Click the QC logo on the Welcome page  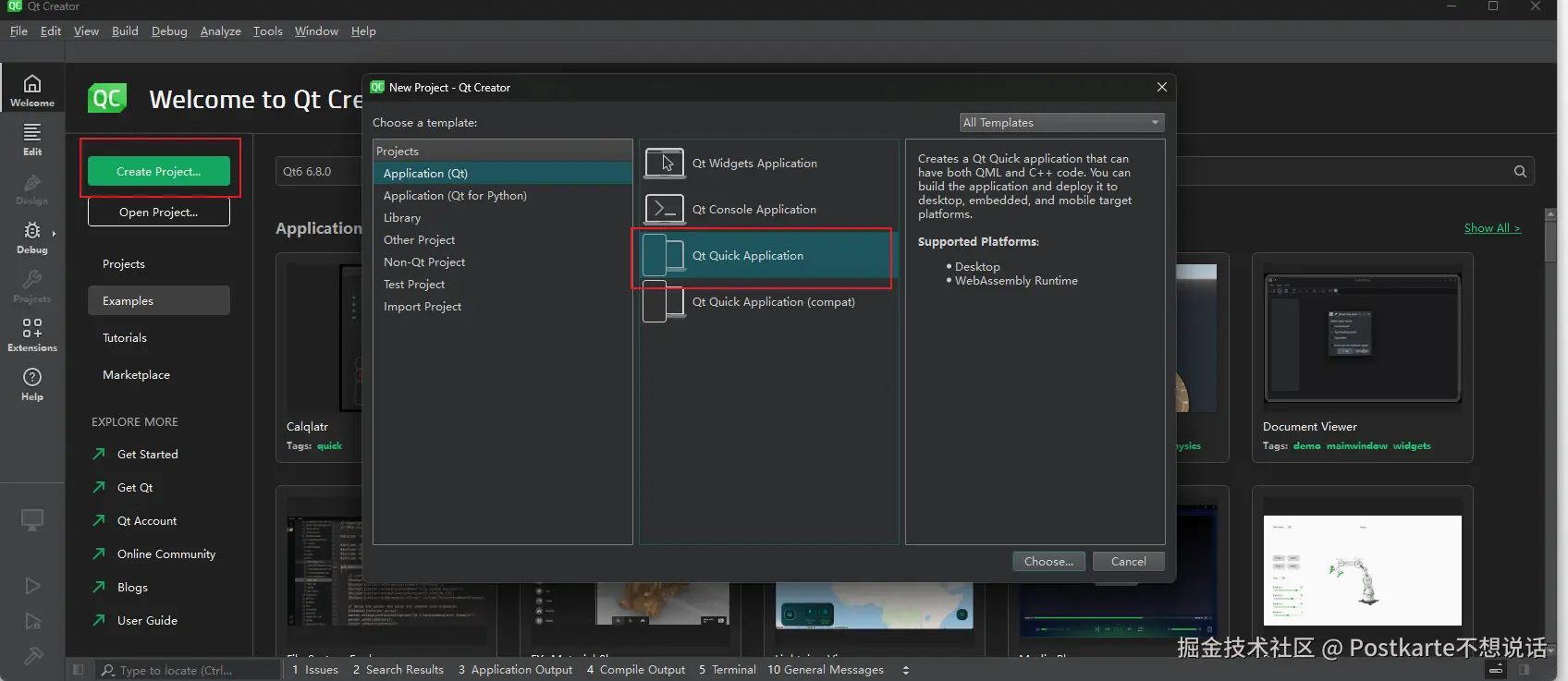coord(107,98)
